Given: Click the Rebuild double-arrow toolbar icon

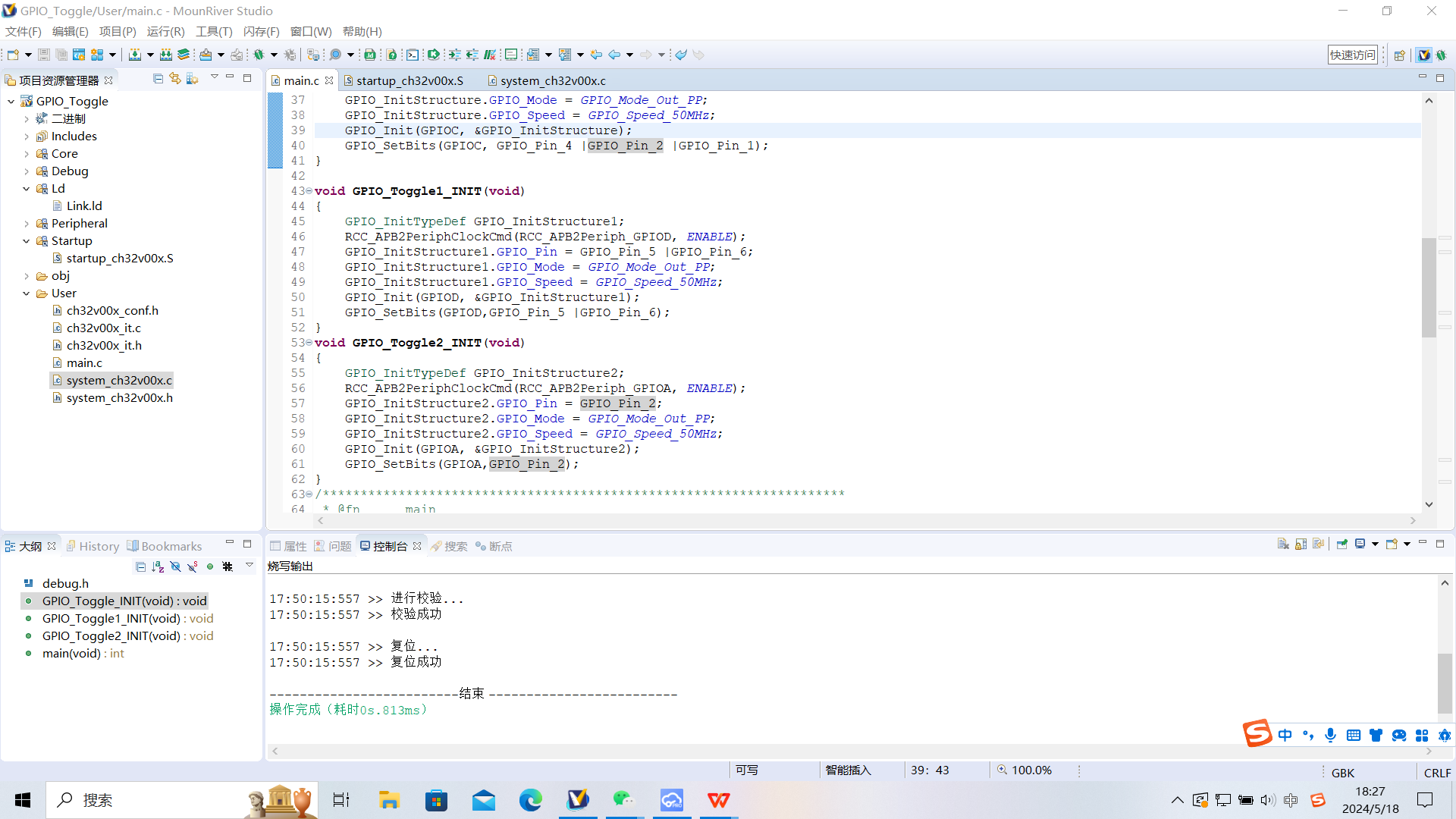Looking at the screenshot, I should coord(165,55).
